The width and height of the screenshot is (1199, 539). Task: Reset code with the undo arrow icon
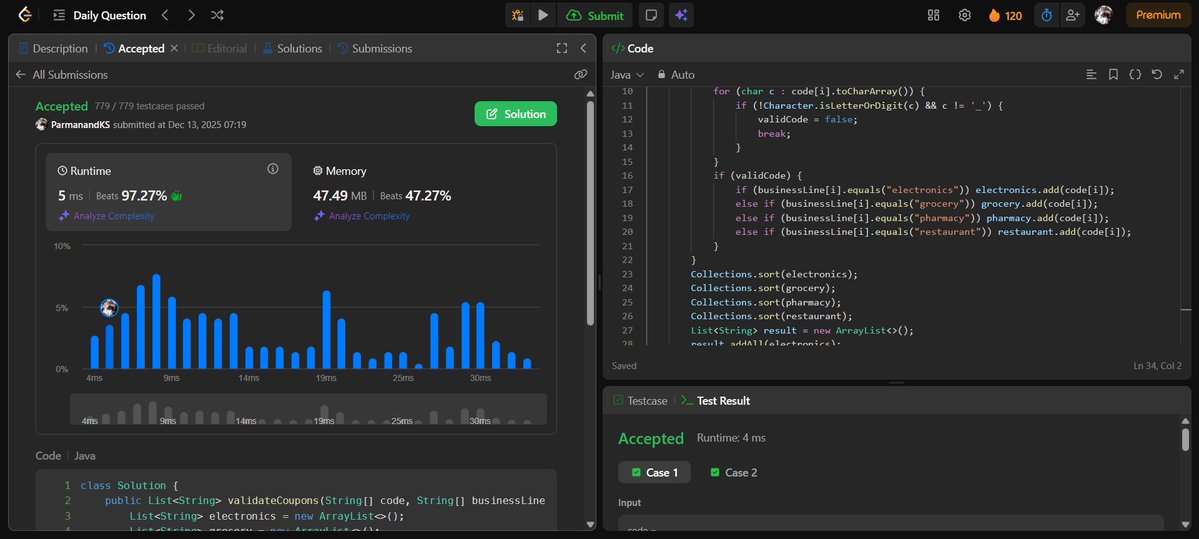coord(1157,75)
